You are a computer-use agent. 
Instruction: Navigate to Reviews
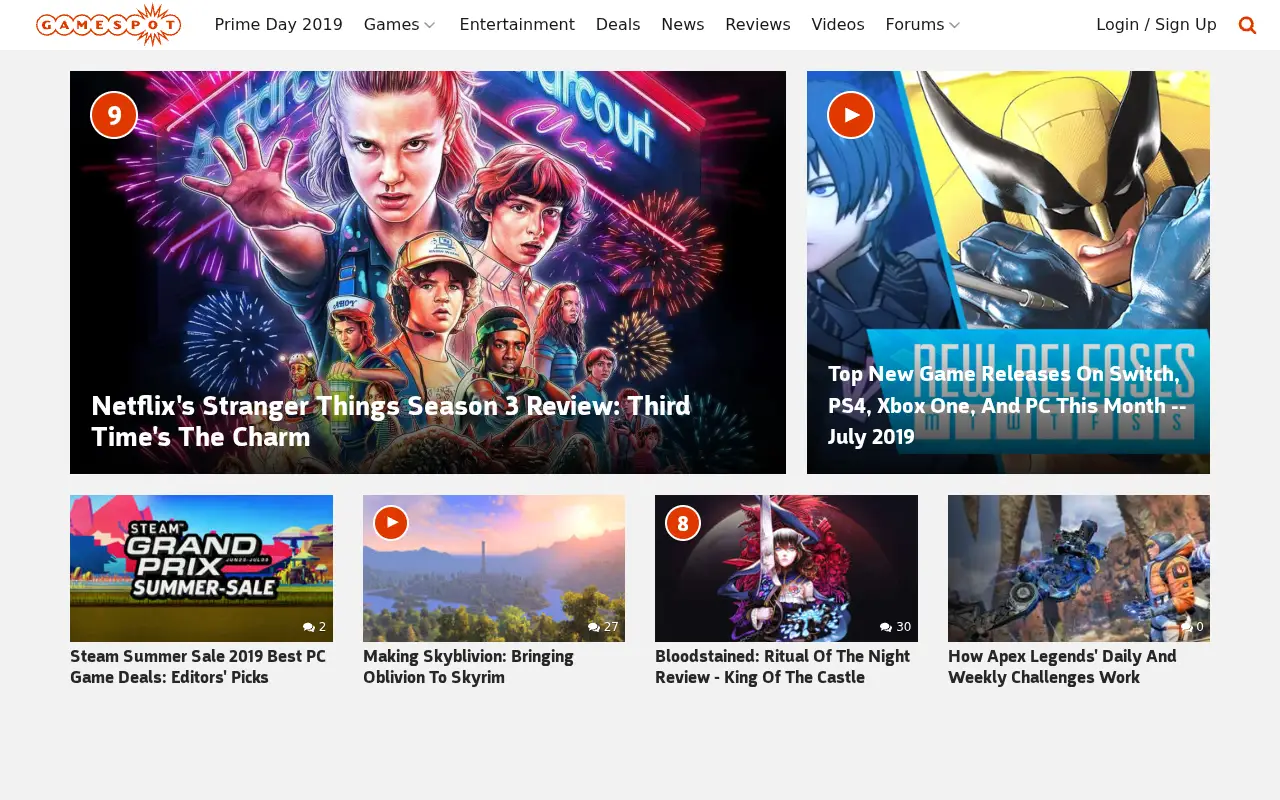click(x=758, y=25)
